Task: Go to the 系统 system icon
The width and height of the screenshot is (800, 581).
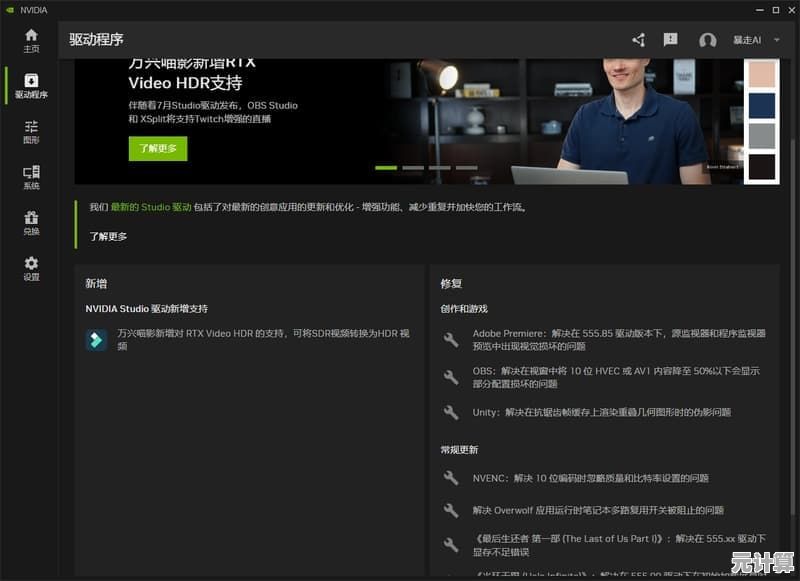Action: click(31, 177)
